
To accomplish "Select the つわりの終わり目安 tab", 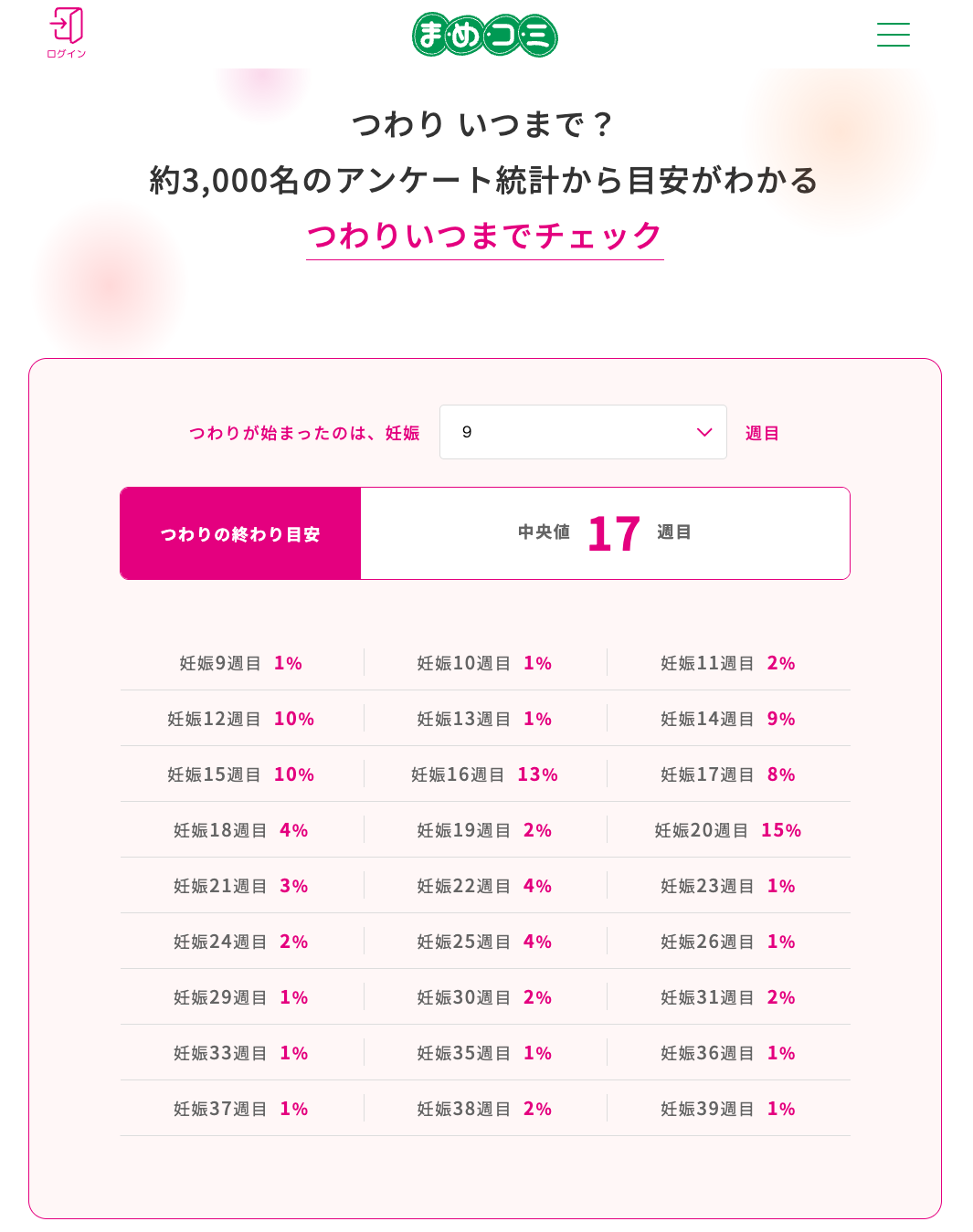I will [x=239, y=532].
